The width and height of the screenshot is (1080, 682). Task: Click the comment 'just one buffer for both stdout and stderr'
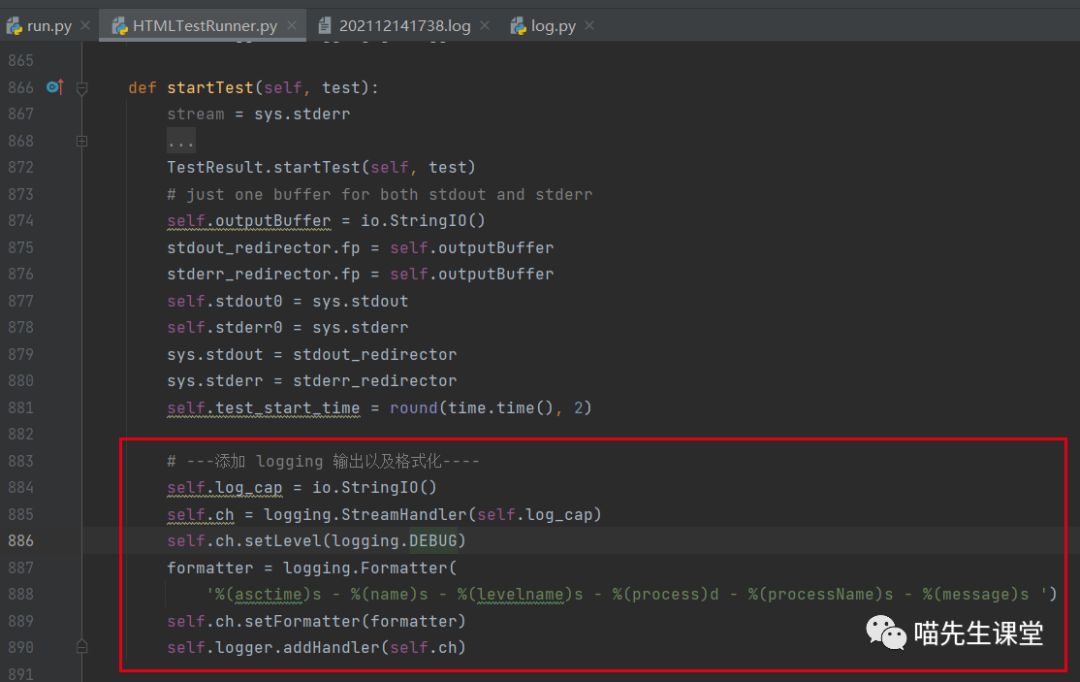389,195
